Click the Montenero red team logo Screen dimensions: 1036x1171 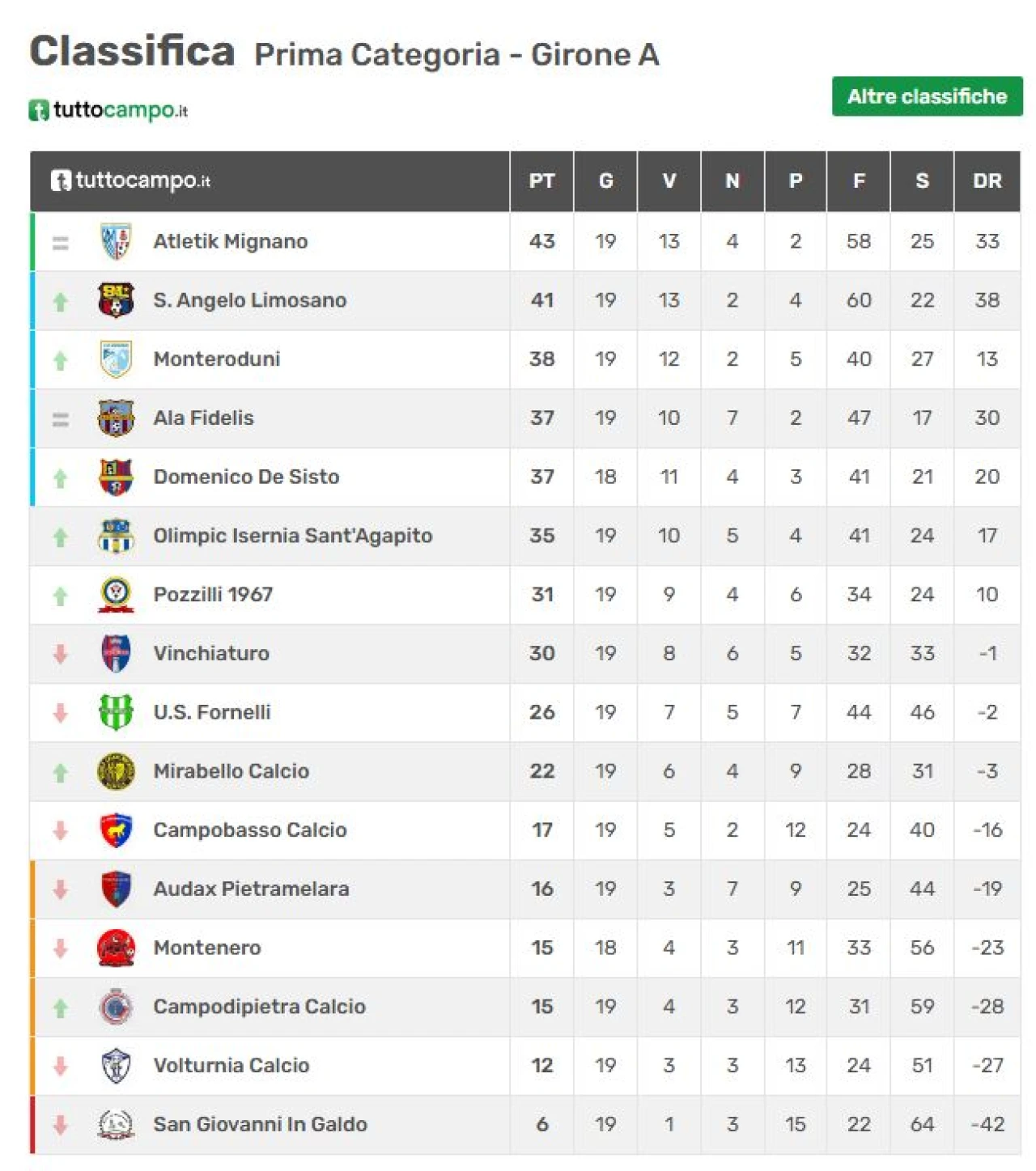click(x=116, y=948)
